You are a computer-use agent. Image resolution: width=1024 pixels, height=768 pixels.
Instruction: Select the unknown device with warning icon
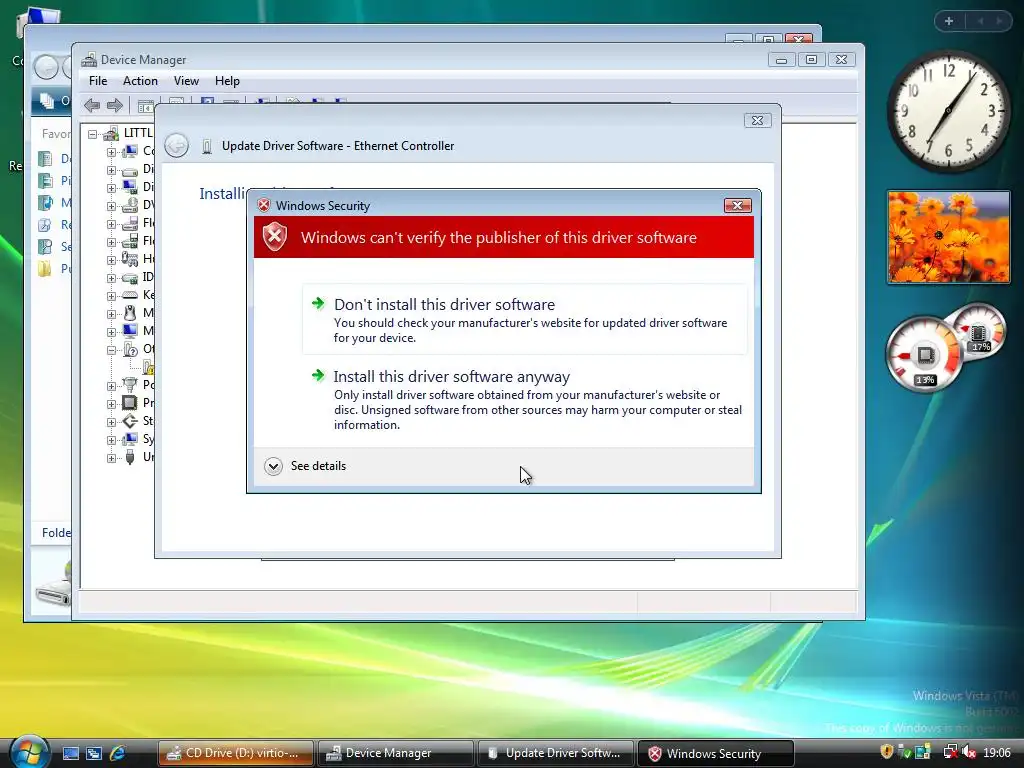tap(148, 366)
